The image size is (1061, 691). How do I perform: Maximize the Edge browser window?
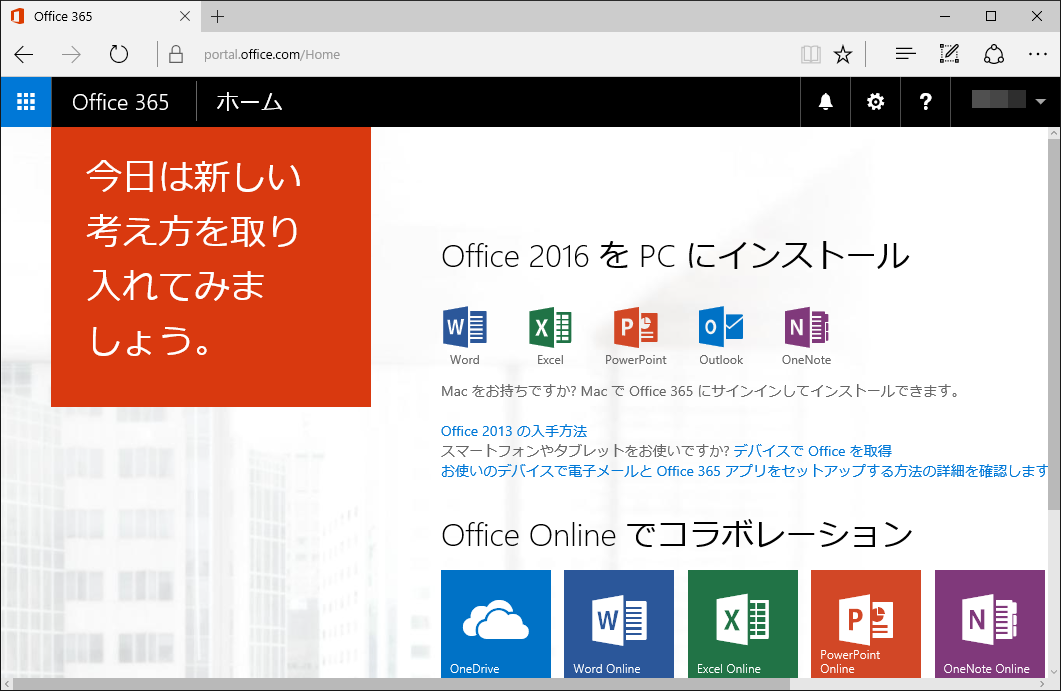pyautogui.click(x=991, y=16)
